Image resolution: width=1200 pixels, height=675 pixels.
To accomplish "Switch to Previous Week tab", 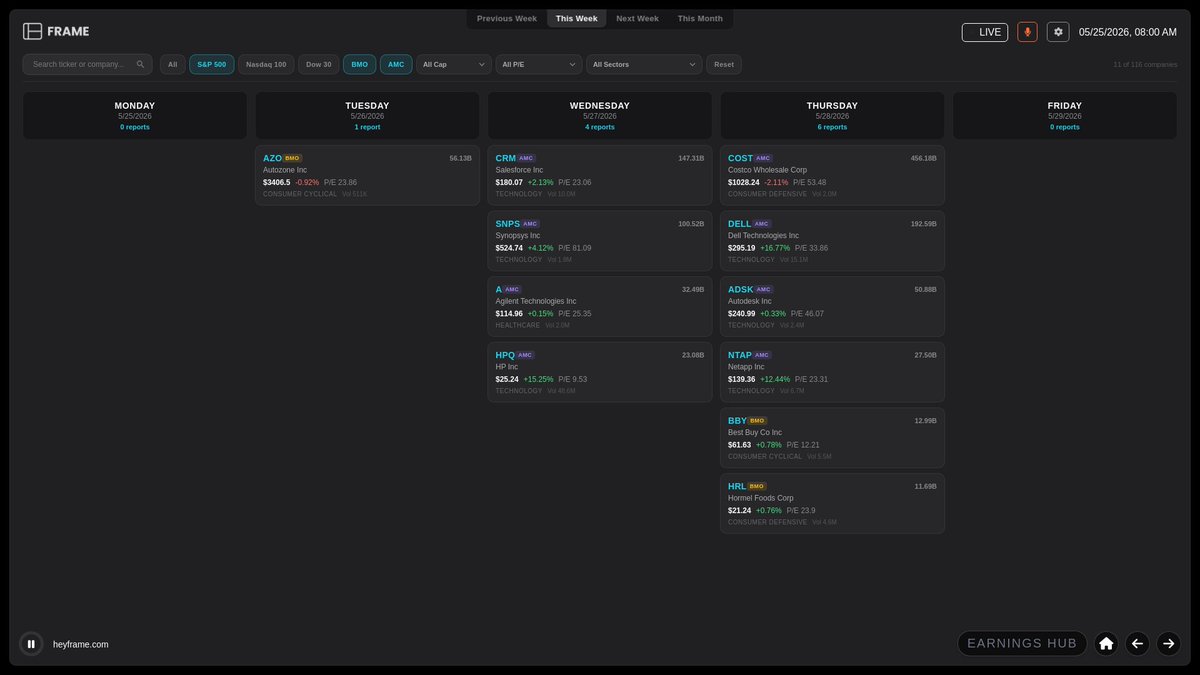I will 507,19.
